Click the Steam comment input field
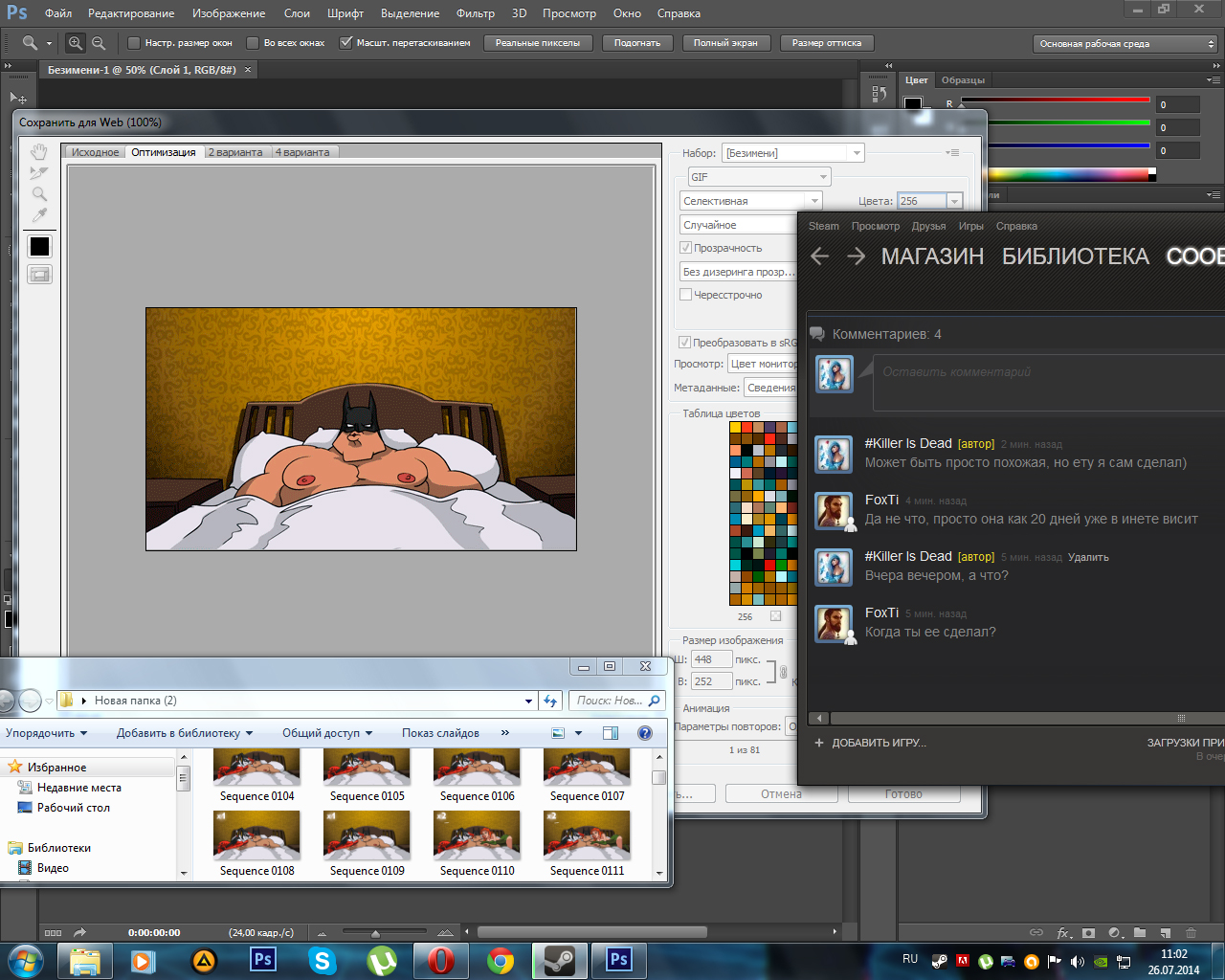This screenshot has height=980, width=1225. click(1049, 383)
